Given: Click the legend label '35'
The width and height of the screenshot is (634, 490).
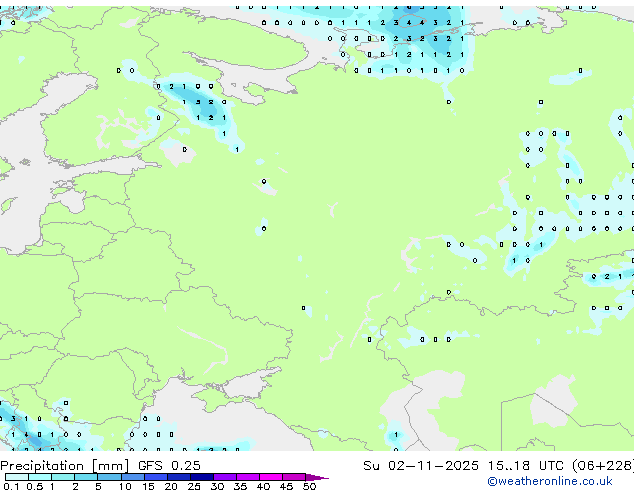Looking at the screenshot, I should tap(240, 486).
